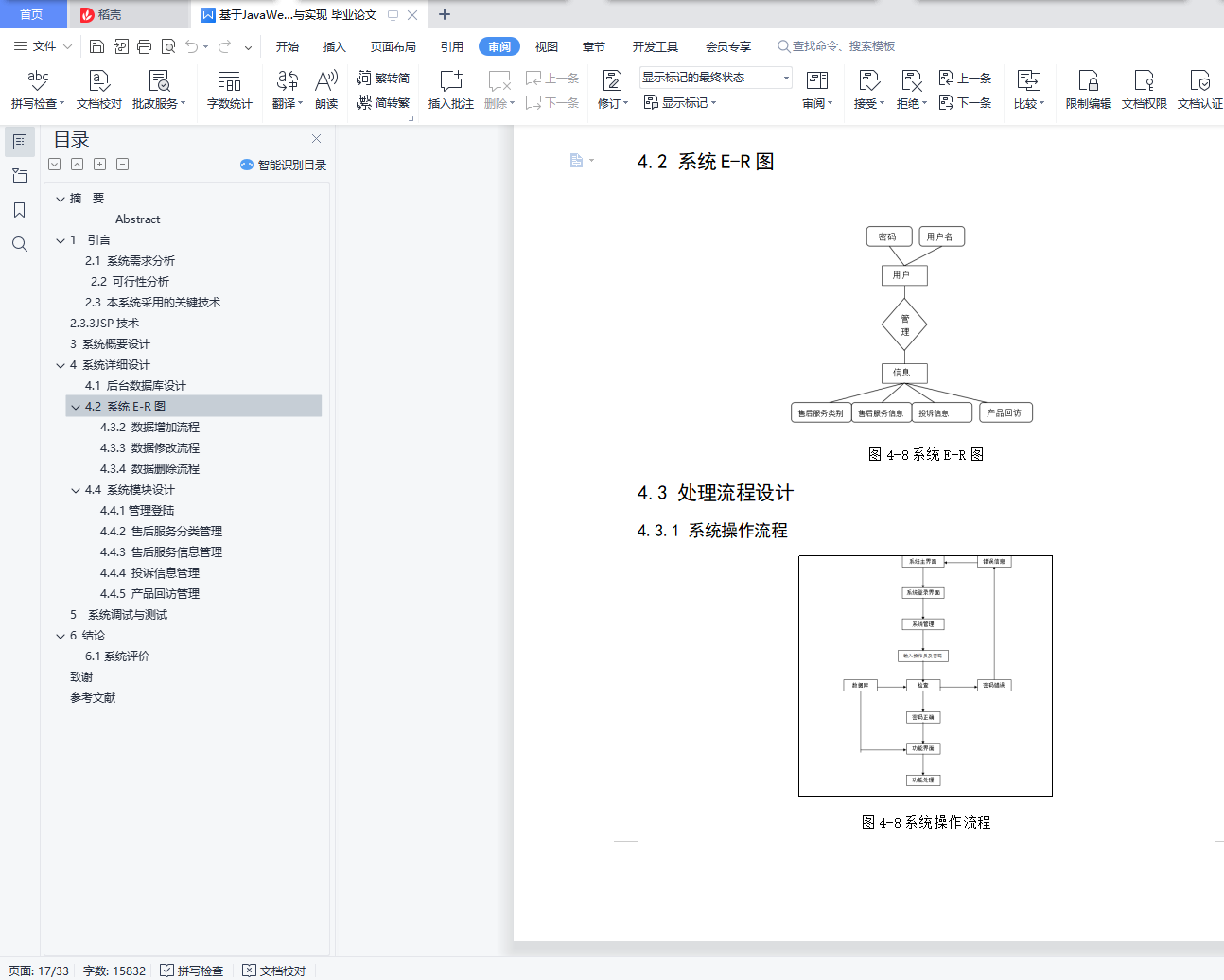Collapse the 4.4 系统模块设计 outline node
This screenshot has height=980, width=1224.
pyautogui.click(x=76, y=490)
